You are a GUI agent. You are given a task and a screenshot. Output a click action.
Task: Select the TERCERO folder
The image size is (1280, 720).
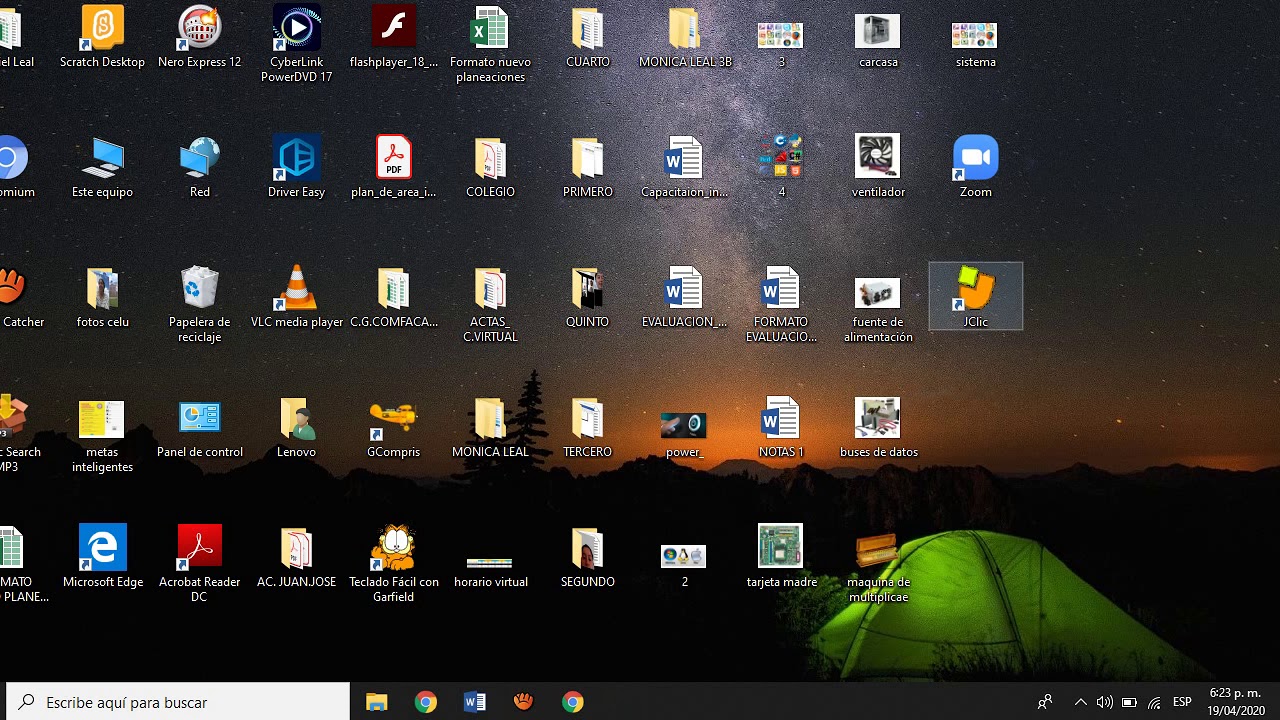588,428
